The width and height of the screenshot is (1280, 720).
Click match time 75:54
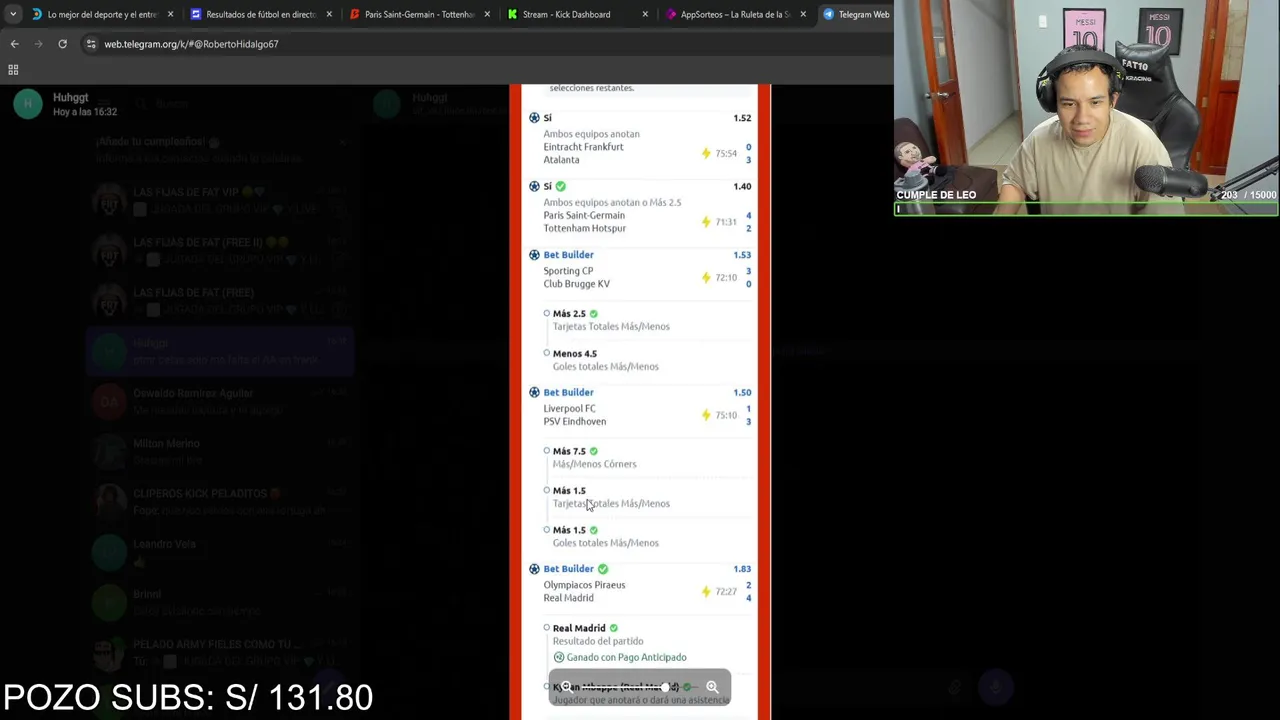click(x=726, y=154)
